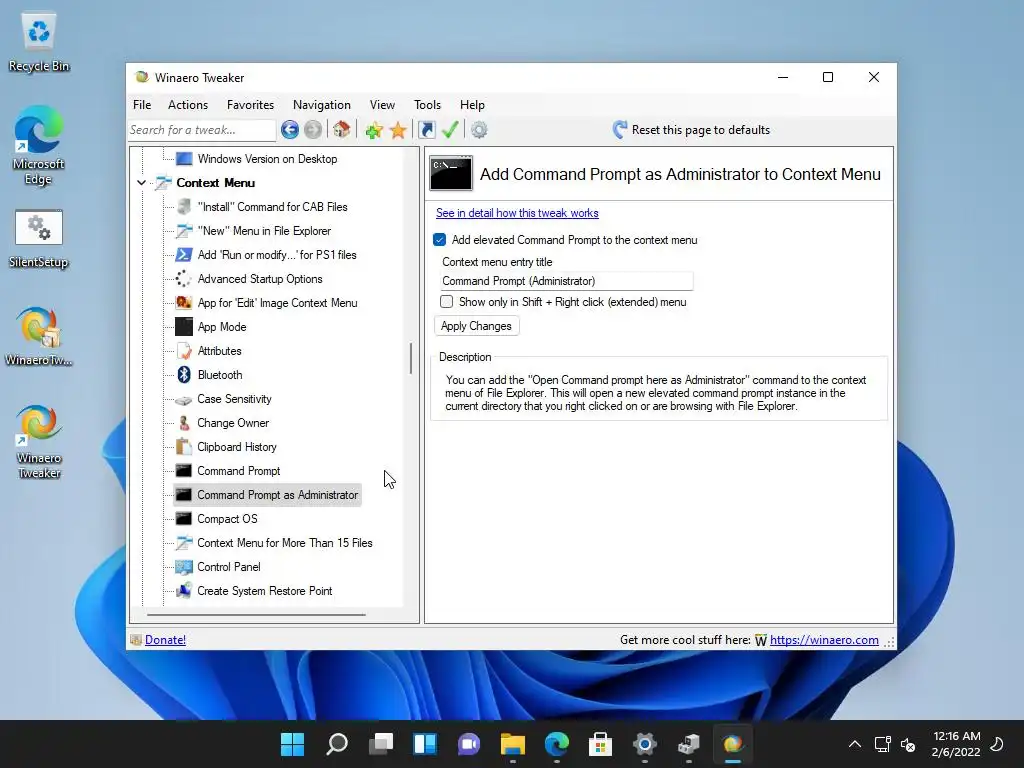This screenshot has width=1024, height=768.
Task: Select the Winaero Tweaker desktop shortcut
Action: point(39,442)
